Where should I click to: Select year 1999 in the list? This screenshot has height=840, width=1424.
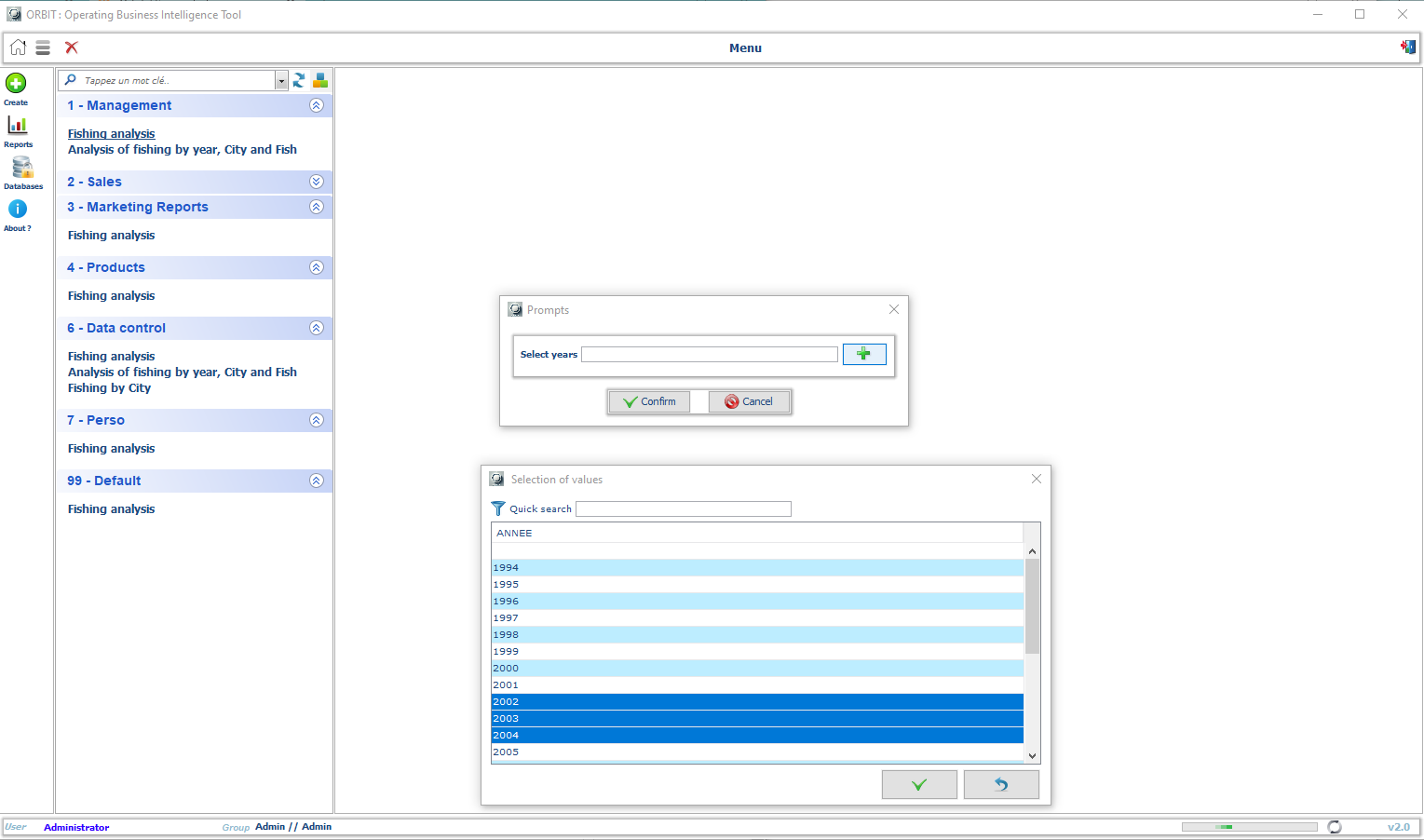[757, 651]
